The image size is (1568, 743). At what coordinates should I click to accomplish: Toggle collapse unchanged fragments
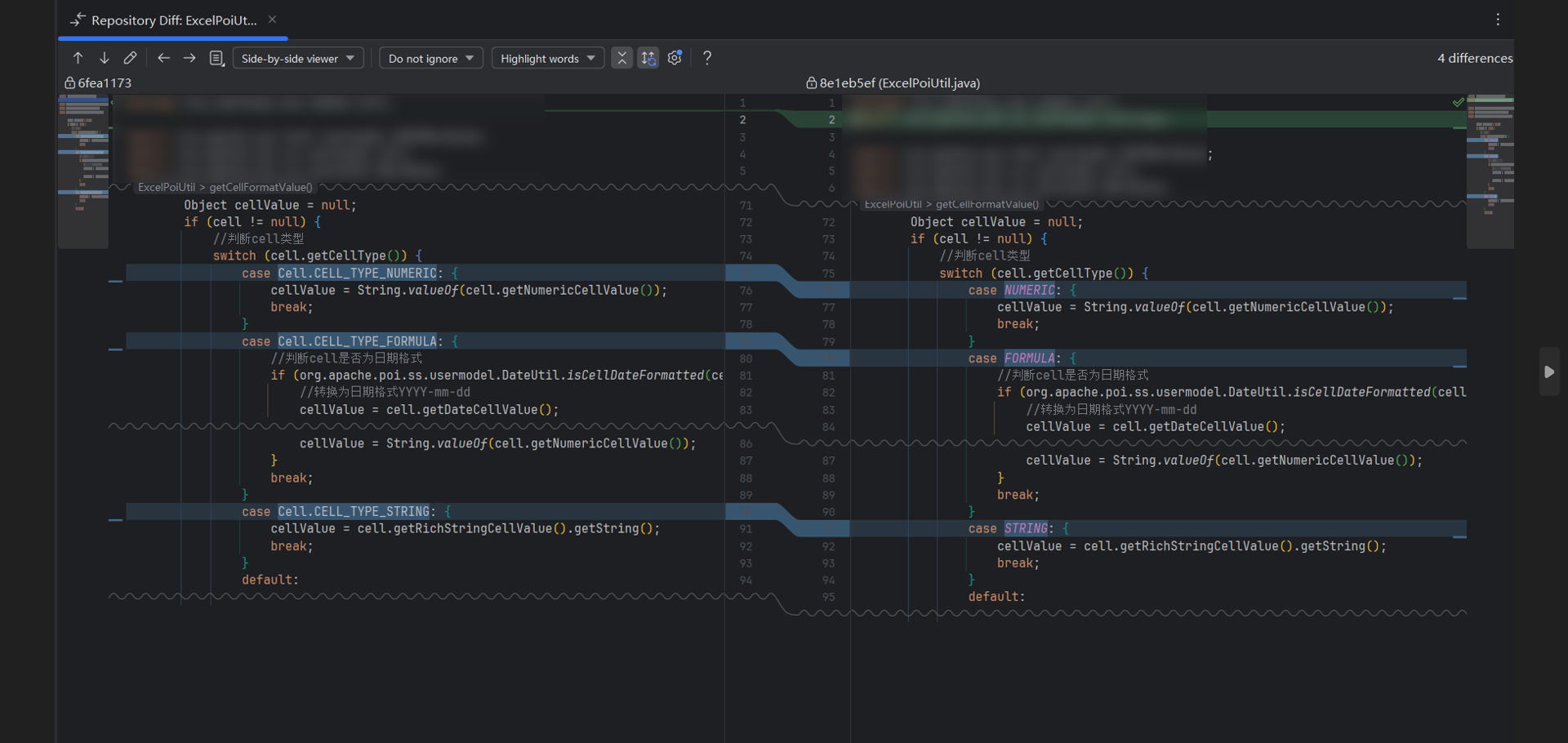click(x=621, y=58)
